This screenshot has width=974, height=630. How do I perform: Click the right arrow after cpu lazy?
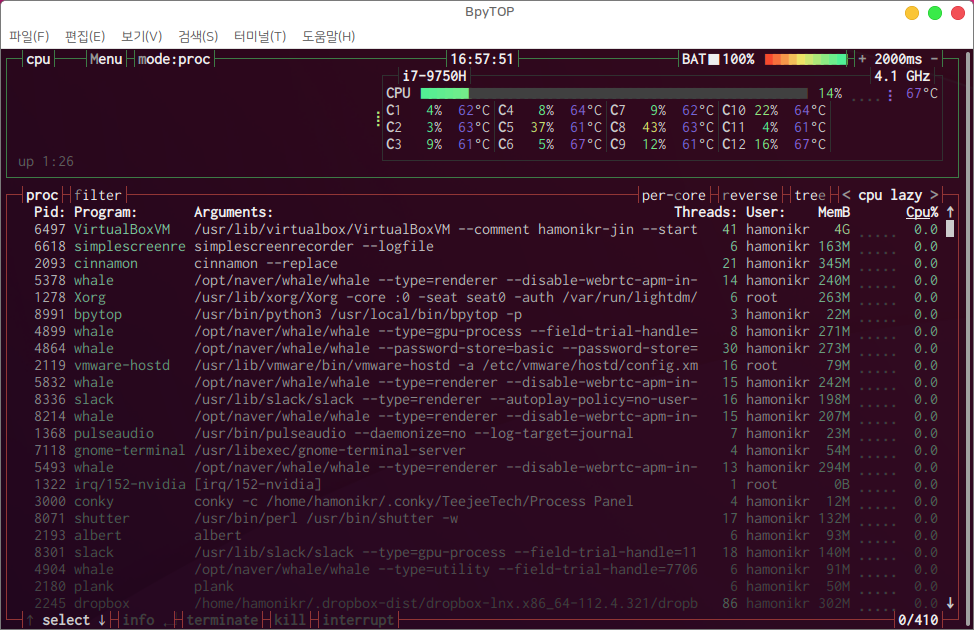pos(934,195)
